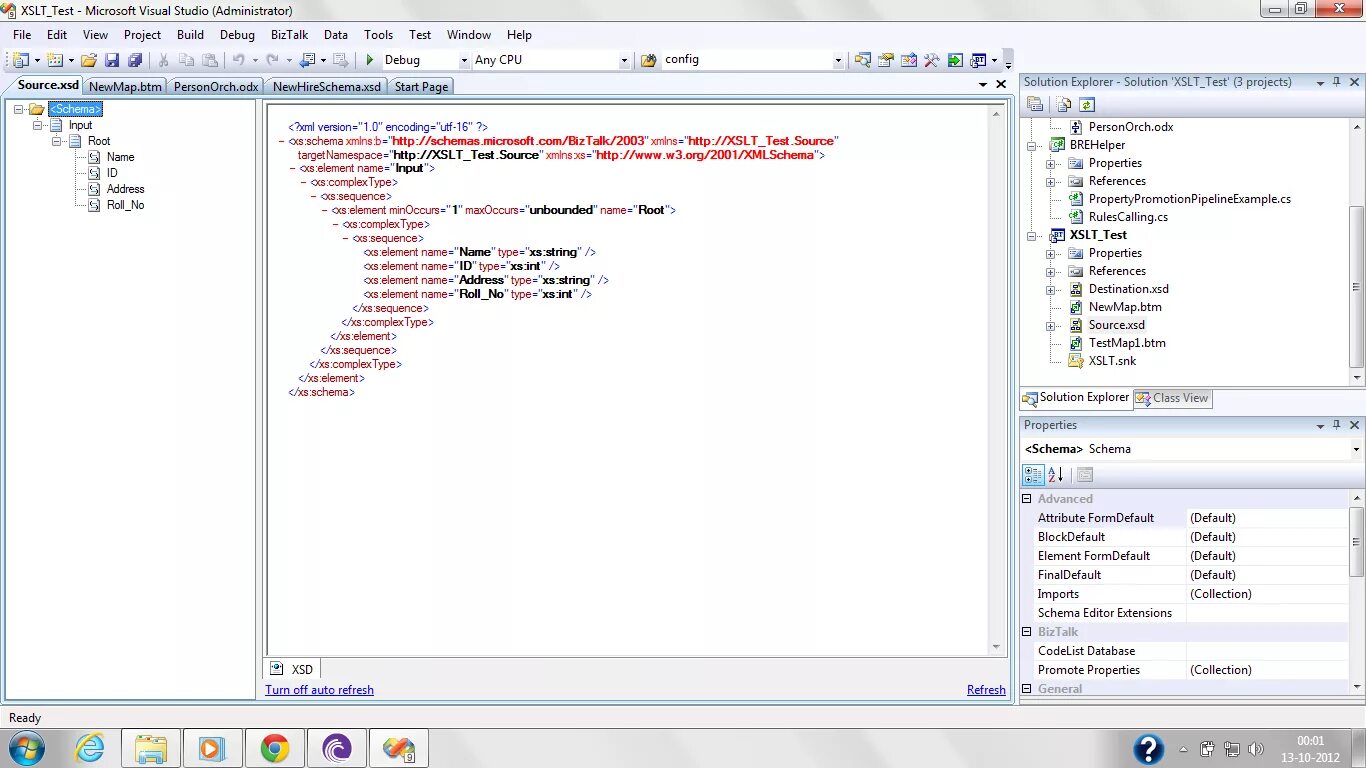
Task: Open Object Browser toolbar icon
Action: (908, 60)
